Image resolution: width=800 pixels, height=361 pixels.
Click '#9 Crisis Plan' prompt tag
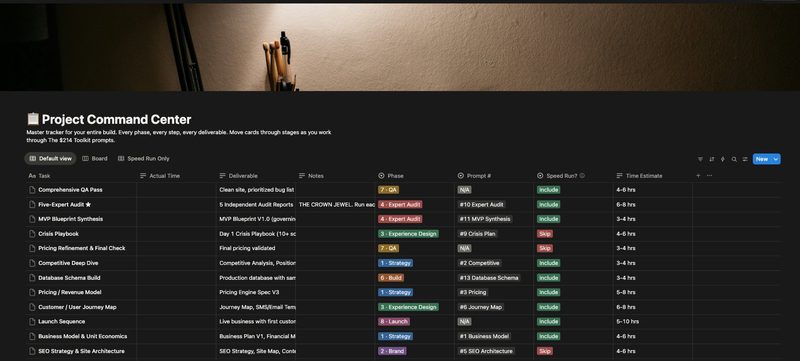pyautogui.click(x=478, y=234)
